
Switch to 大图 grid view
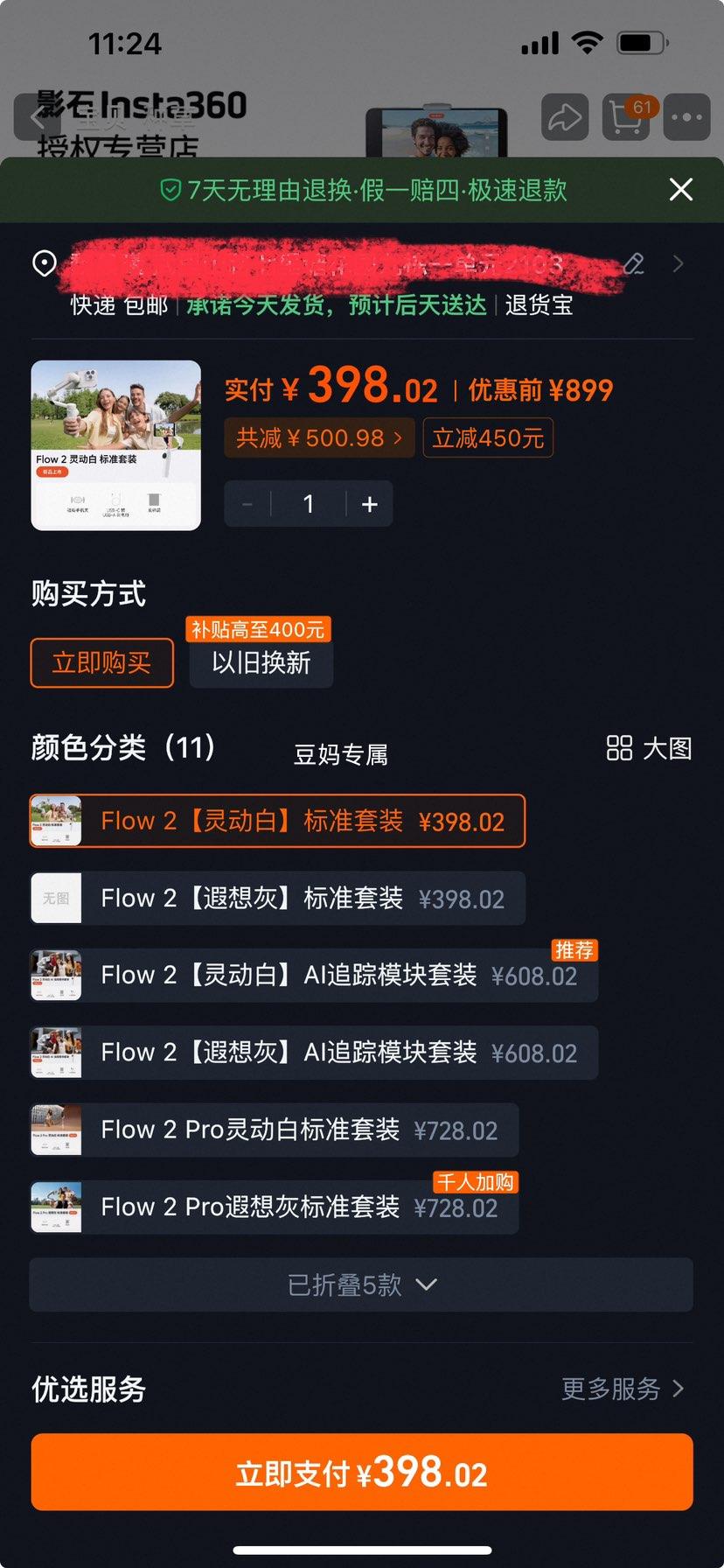(x=649, y=748)
